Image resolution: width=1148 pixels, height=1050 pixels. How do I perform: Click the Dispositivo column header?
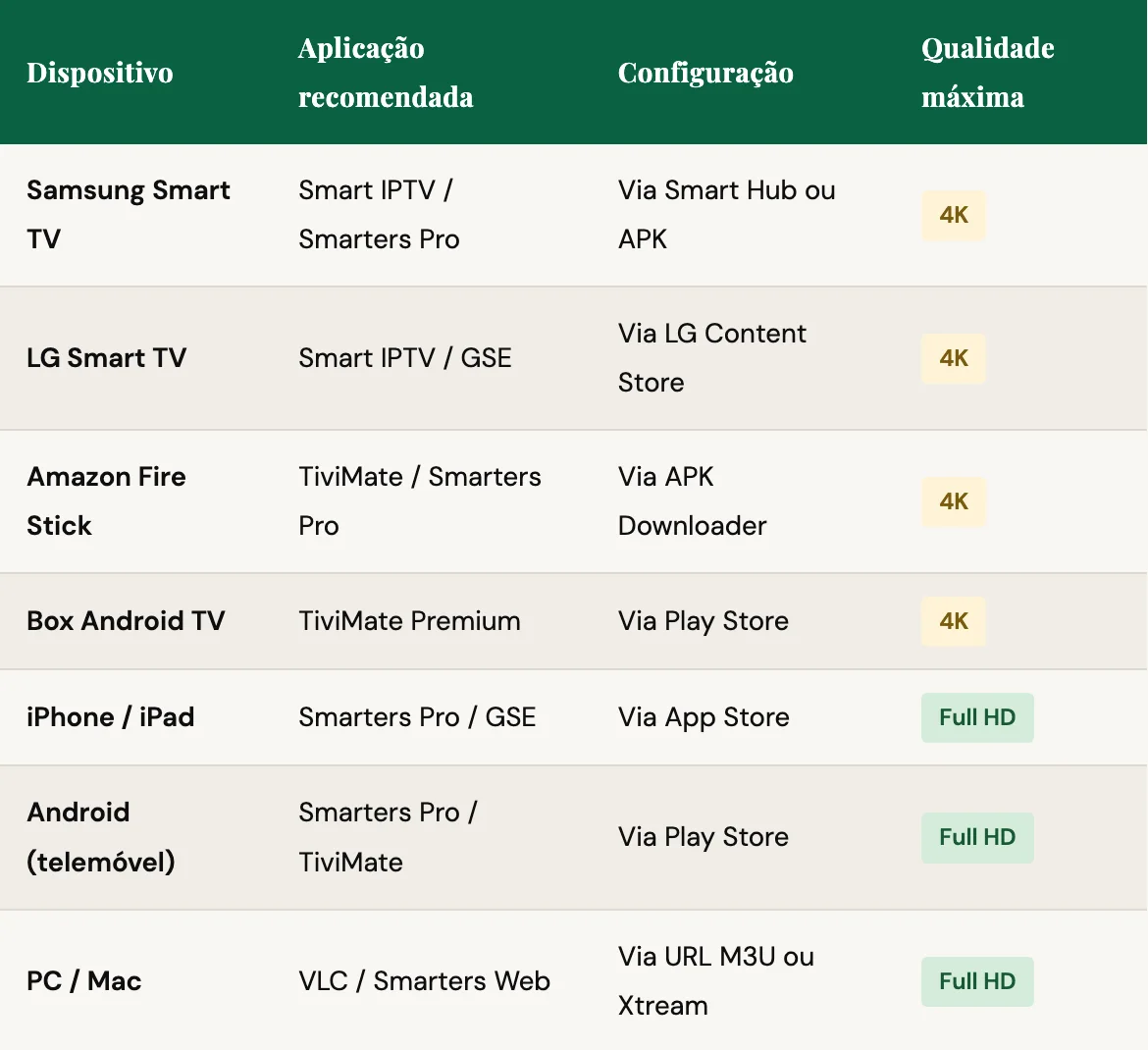click(x=100, y=73)
